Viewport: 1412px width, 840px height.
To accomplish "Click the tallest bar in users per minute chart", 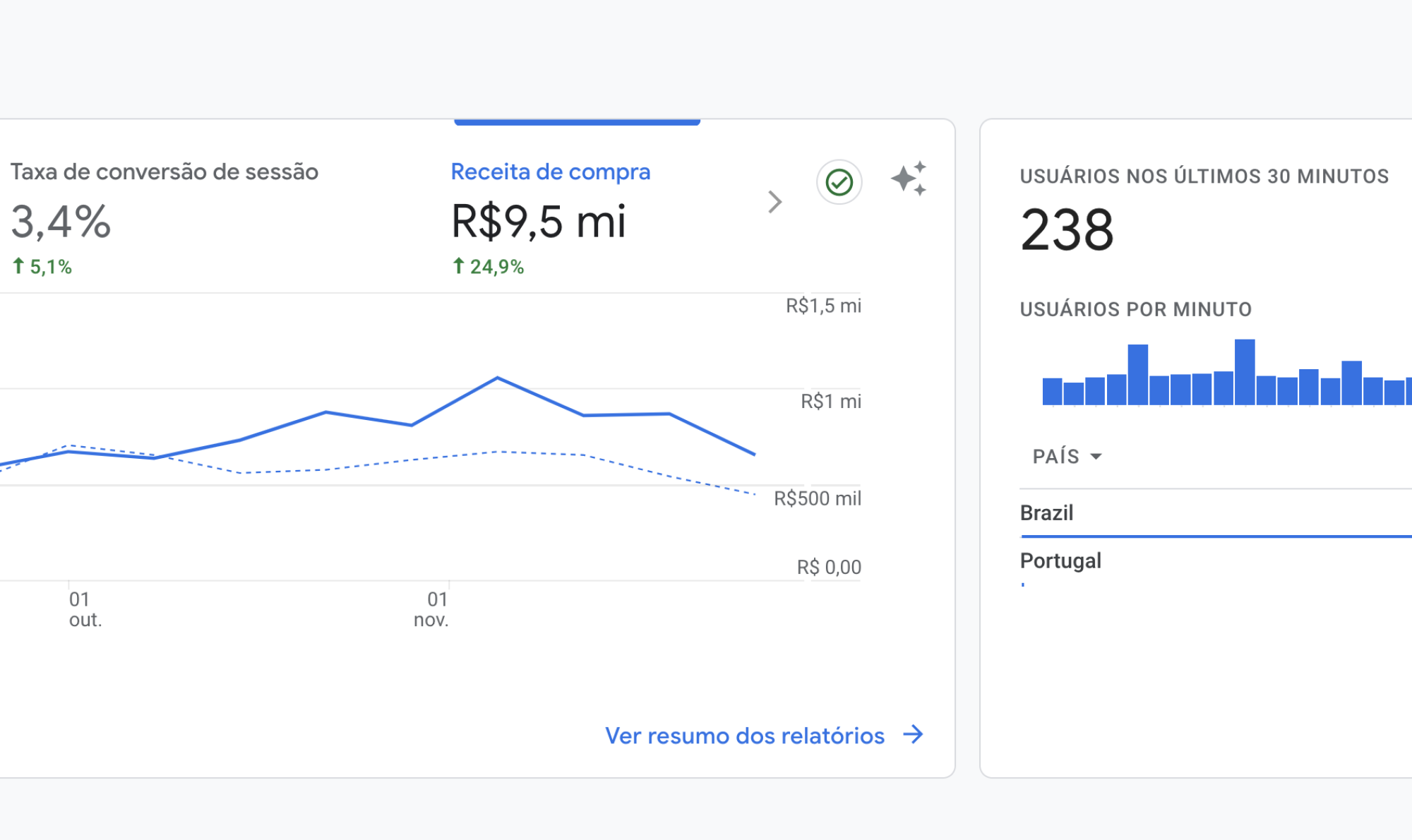I will 1245,372.
